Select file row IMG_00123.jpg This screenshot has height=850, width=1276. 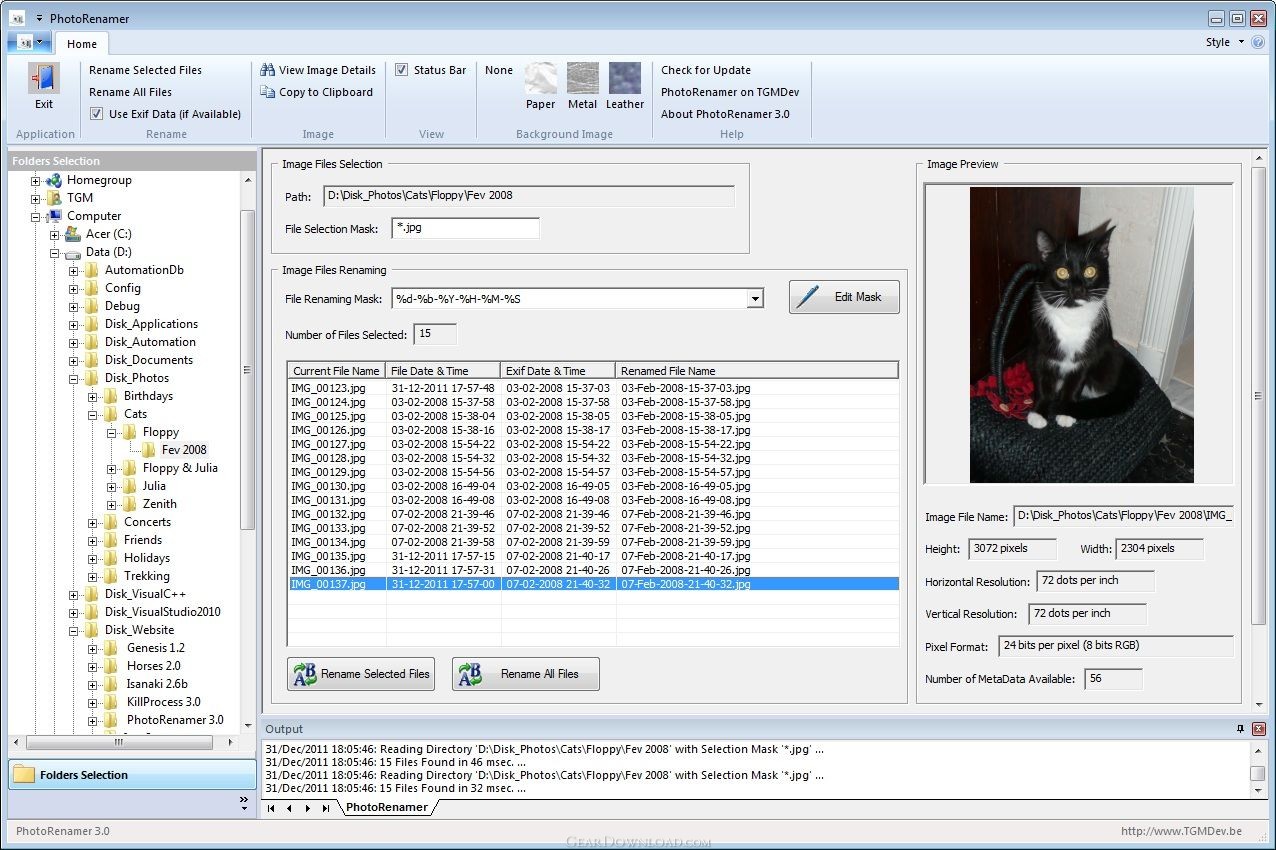593,388
